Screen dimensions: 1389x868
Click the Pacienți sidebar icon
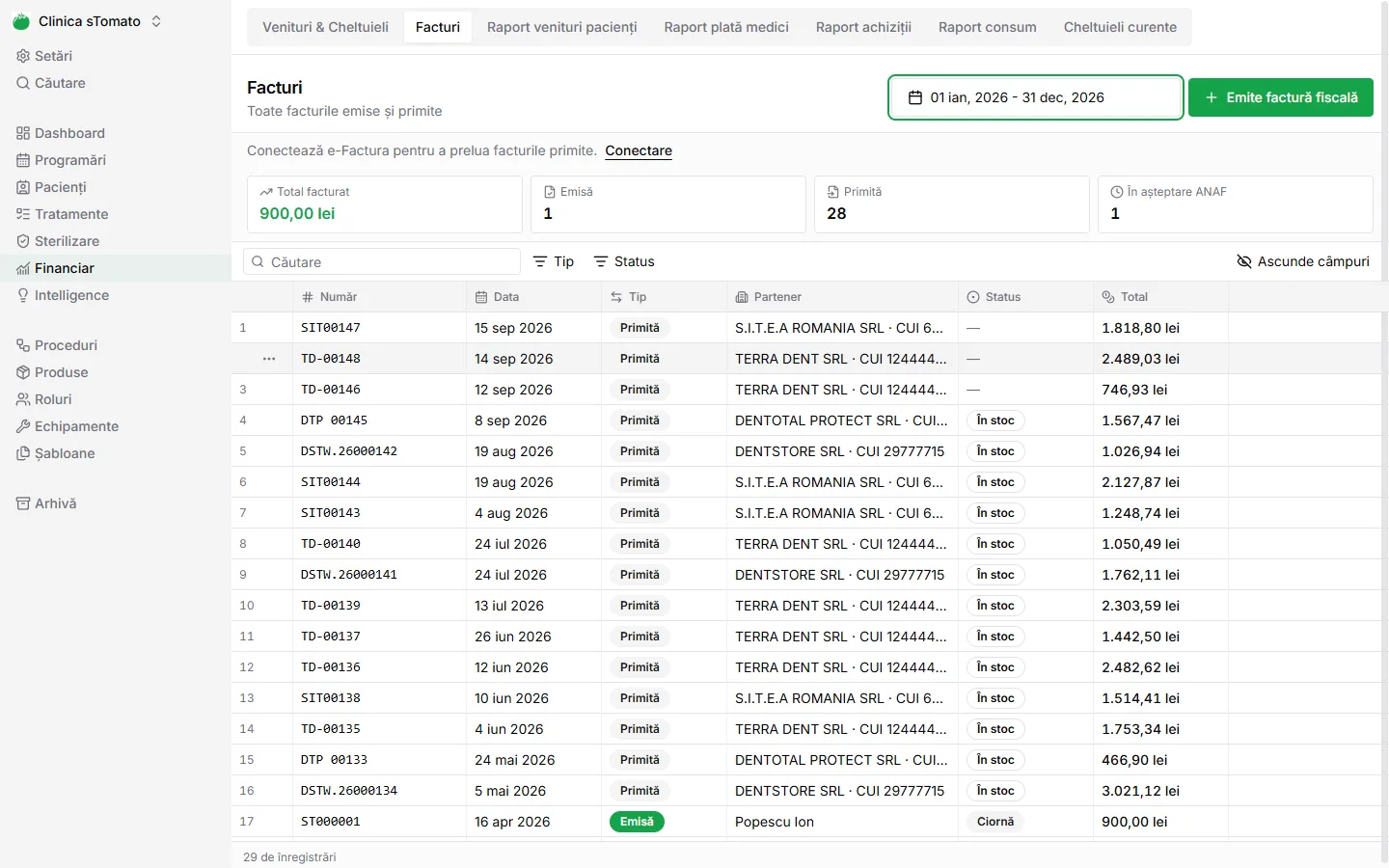pyautogui.click(x=23, y=187)
